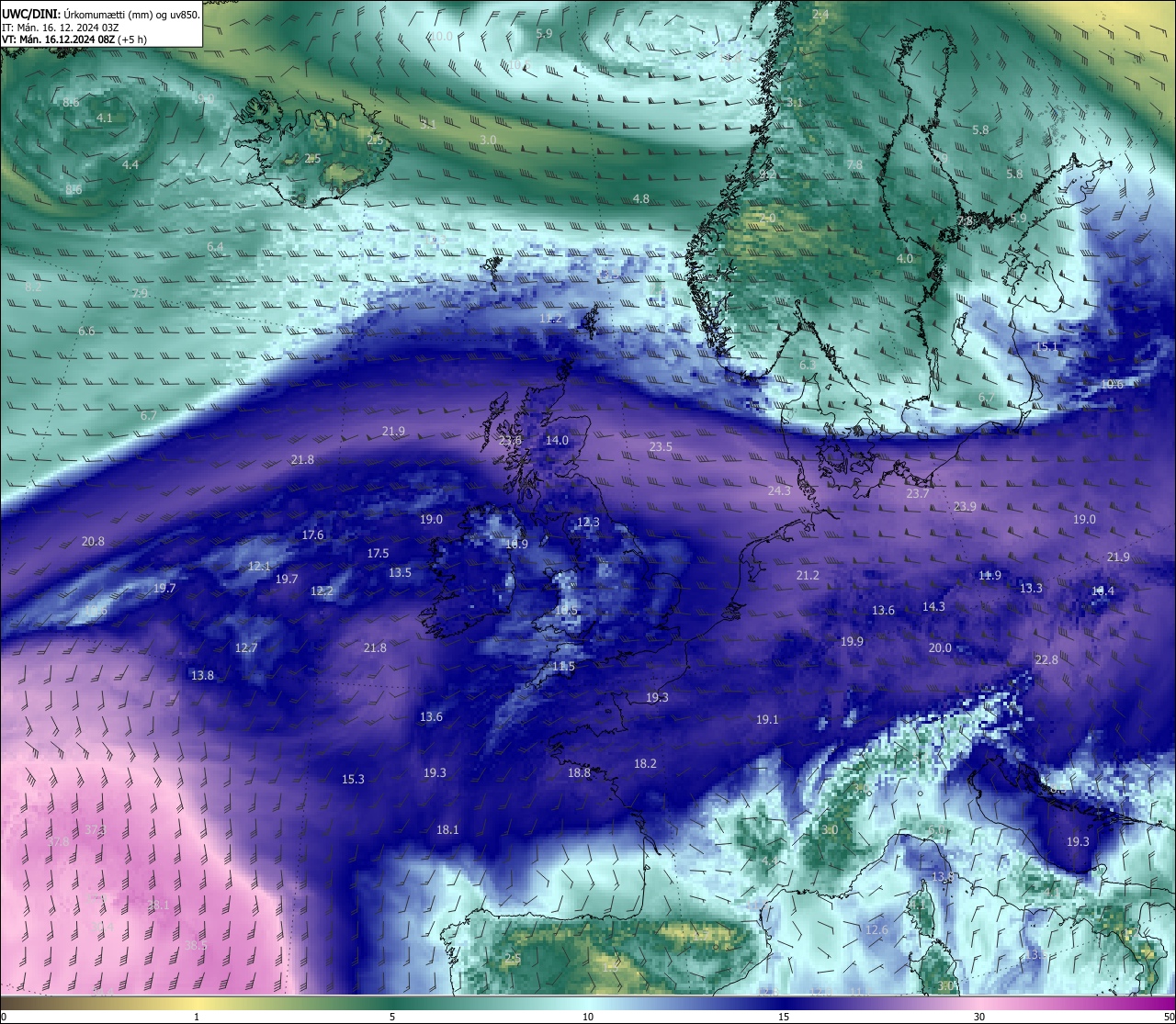Click the 14.0 value over Scotland
Screen dimensions: 1176x1024
tap(557, 440)
